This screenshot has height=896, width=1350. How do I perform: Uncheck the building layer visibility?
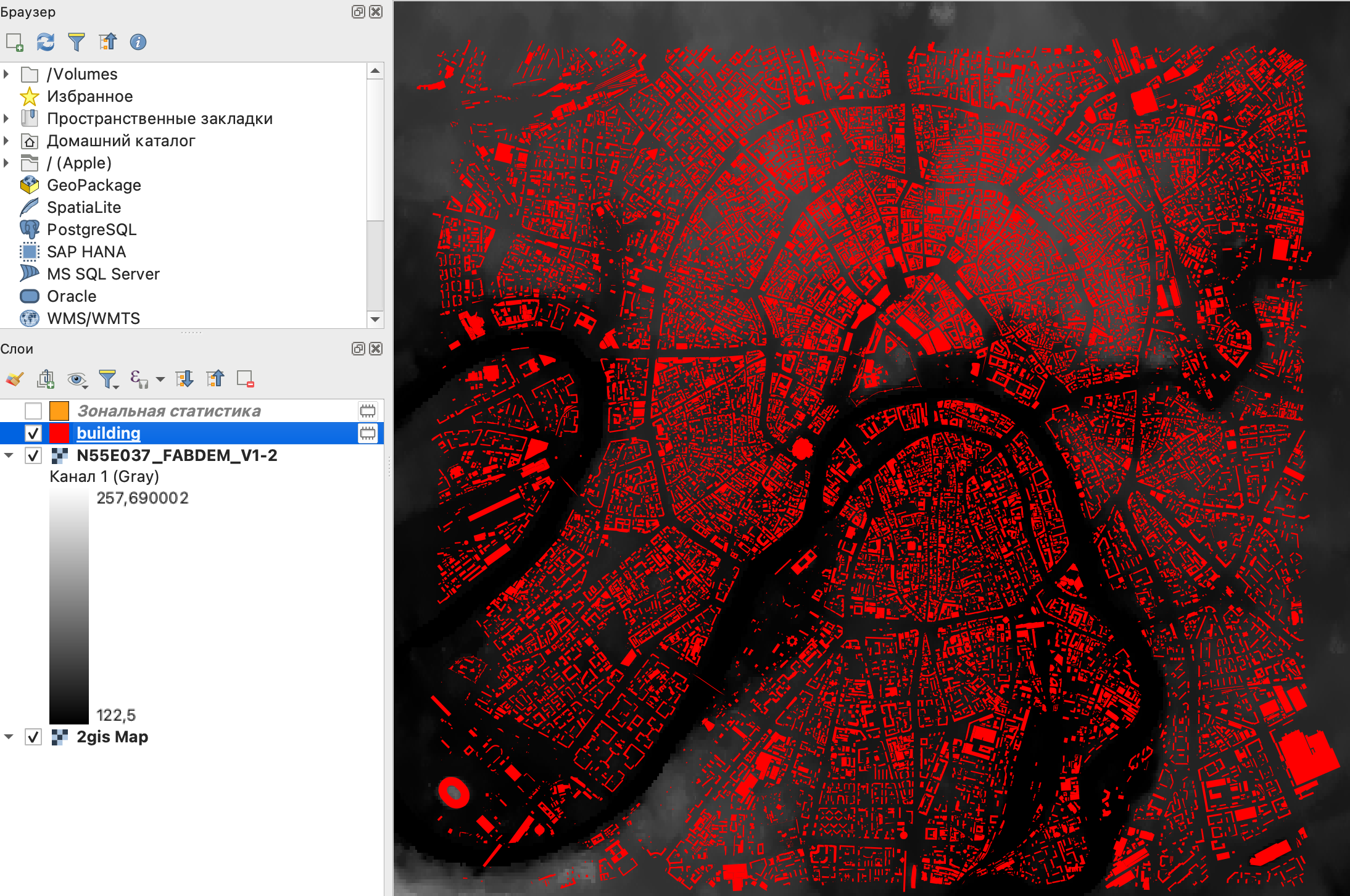(33, 433)
